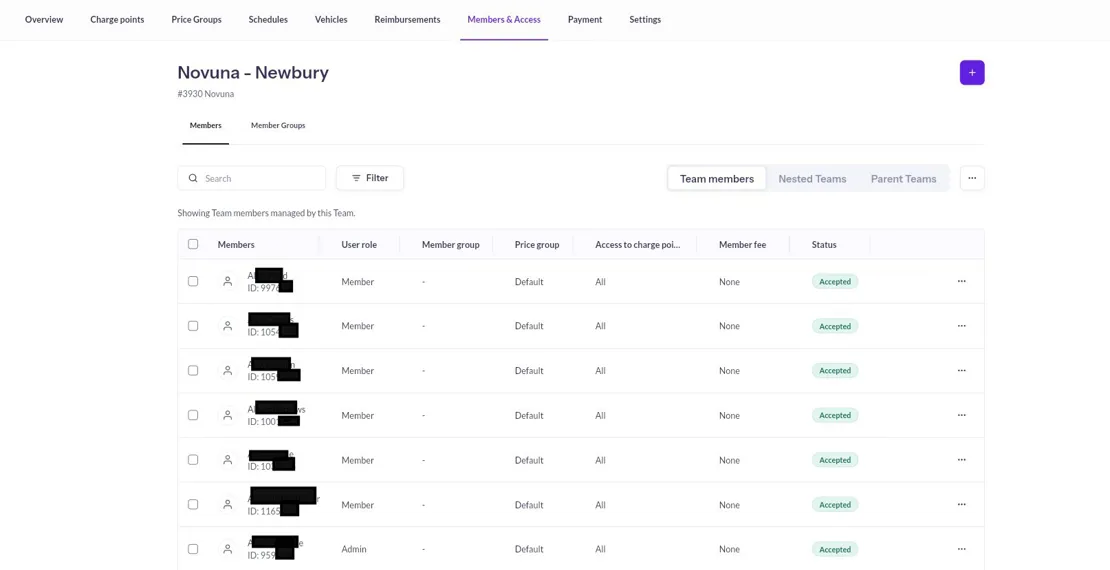Switch to Parent Teams view
The image size is (1110, 570).
pos(903,179)
